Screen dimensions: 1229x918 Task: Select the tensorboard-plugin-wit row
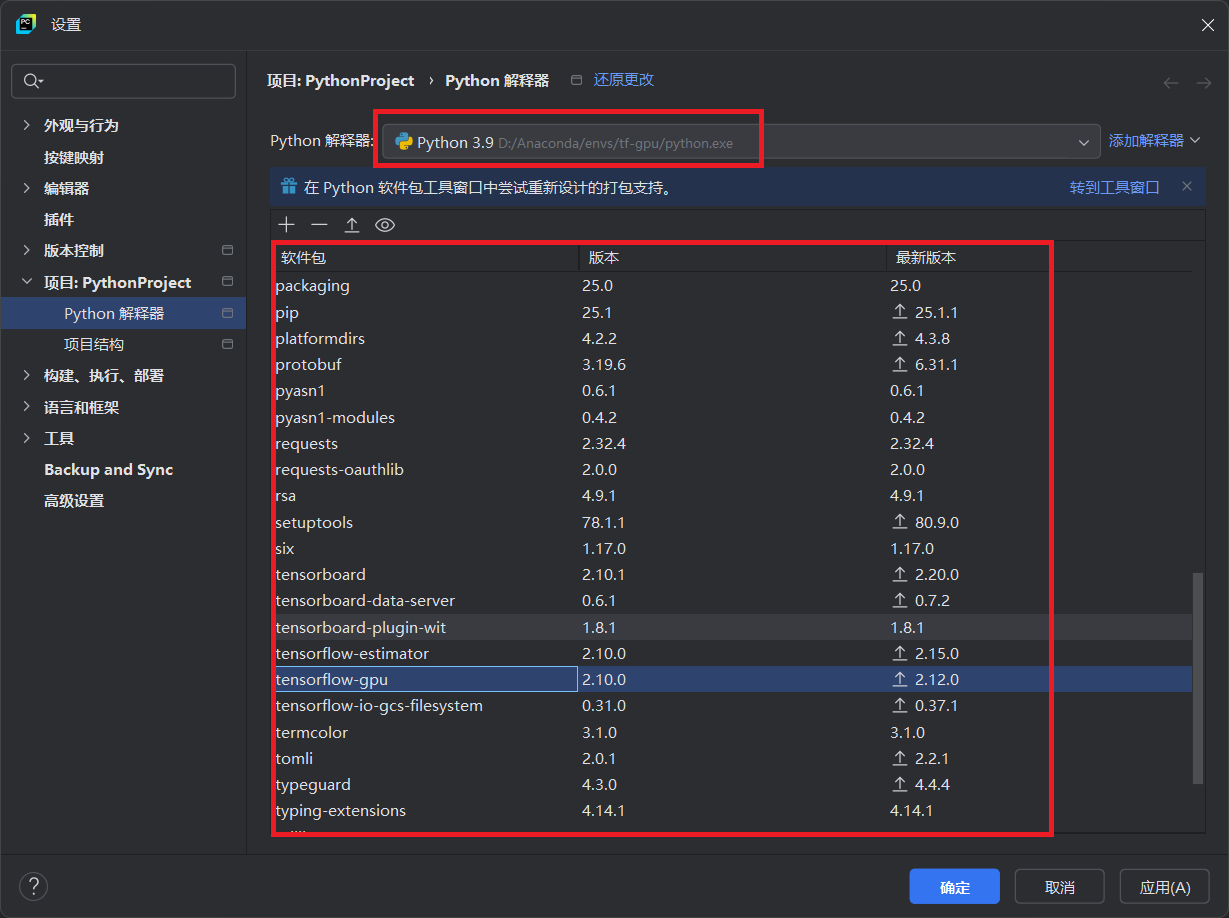pos(731,627)
